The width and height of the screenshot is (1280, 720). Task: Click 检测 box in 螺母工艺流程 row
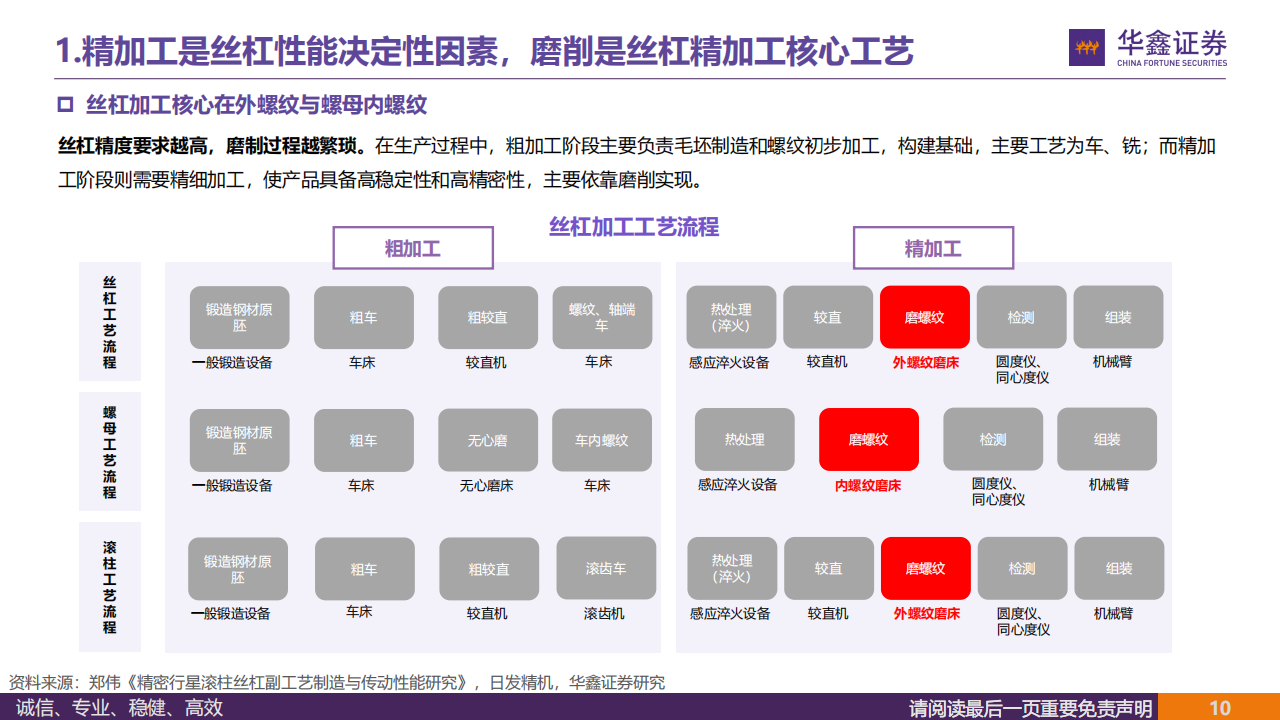pyautogui.click(x=993, y=439)
